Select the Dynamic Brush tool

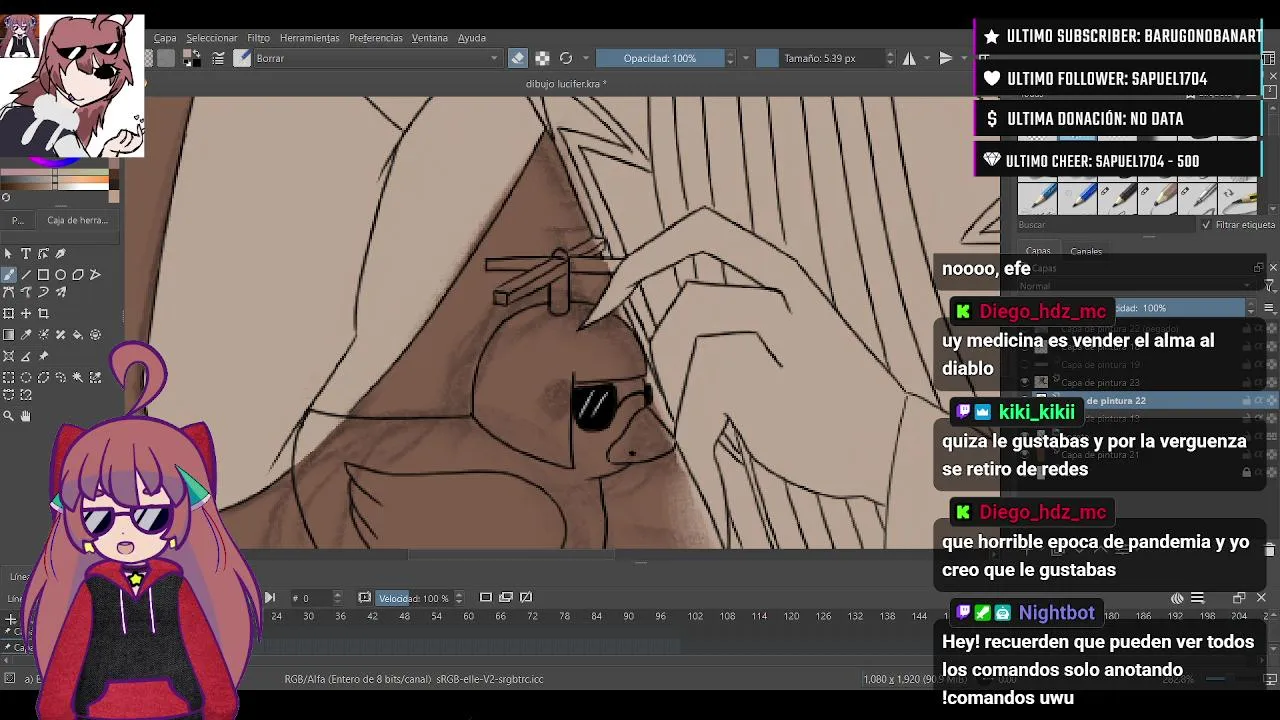click(x=43, y=292)
